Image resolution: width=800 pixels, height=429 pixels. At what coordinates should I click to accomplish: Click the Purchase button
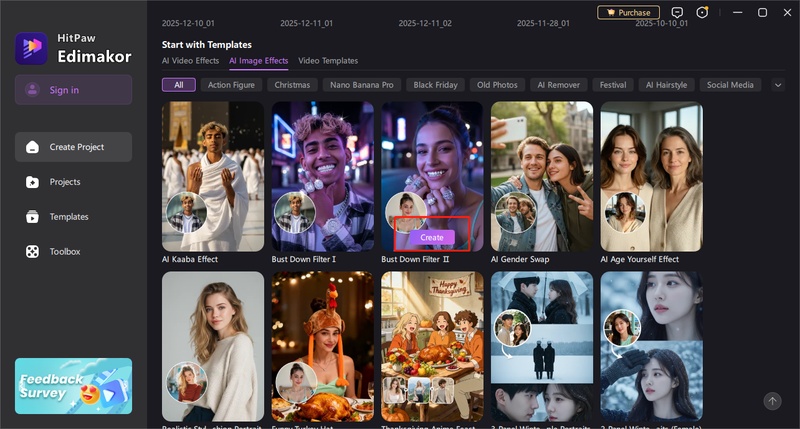click(628, 13)
